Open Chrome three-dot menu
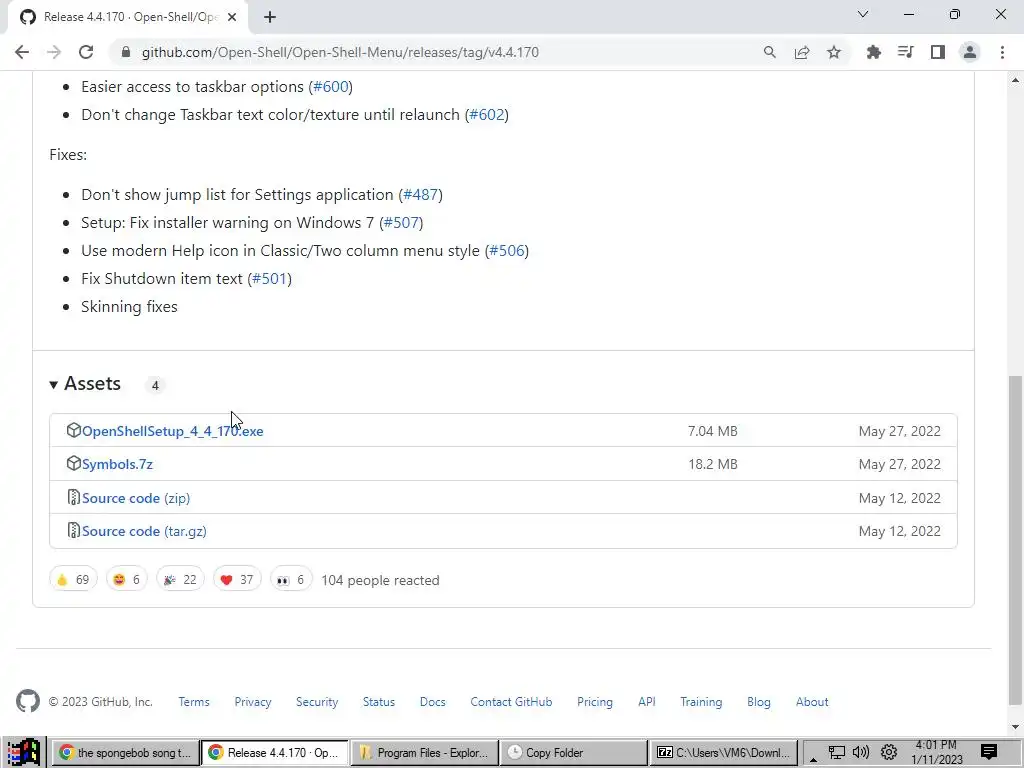 point(1002,52)
